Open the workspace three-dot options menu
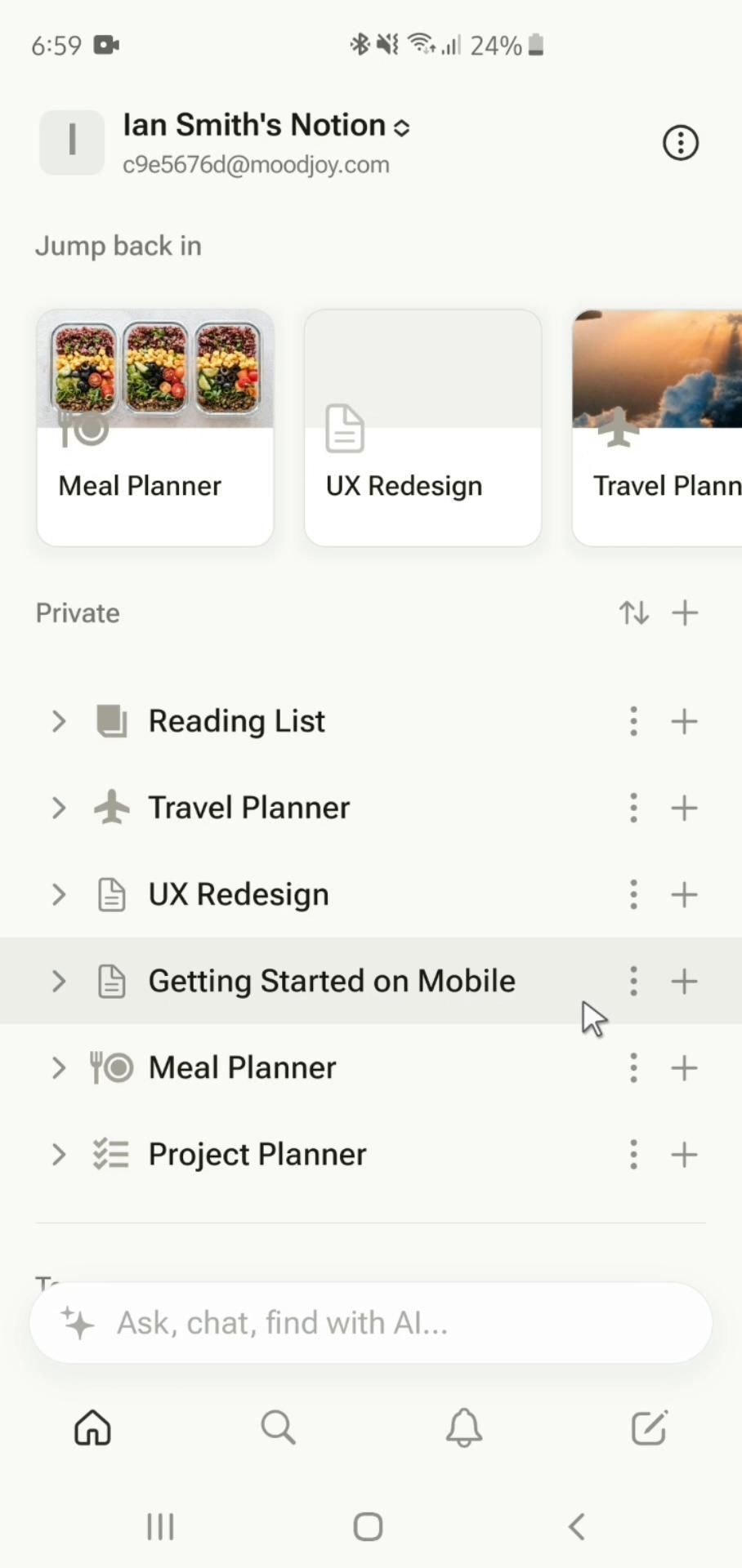Image resolution: width=742 pixels, height=1568 pixels. (680, 143)
